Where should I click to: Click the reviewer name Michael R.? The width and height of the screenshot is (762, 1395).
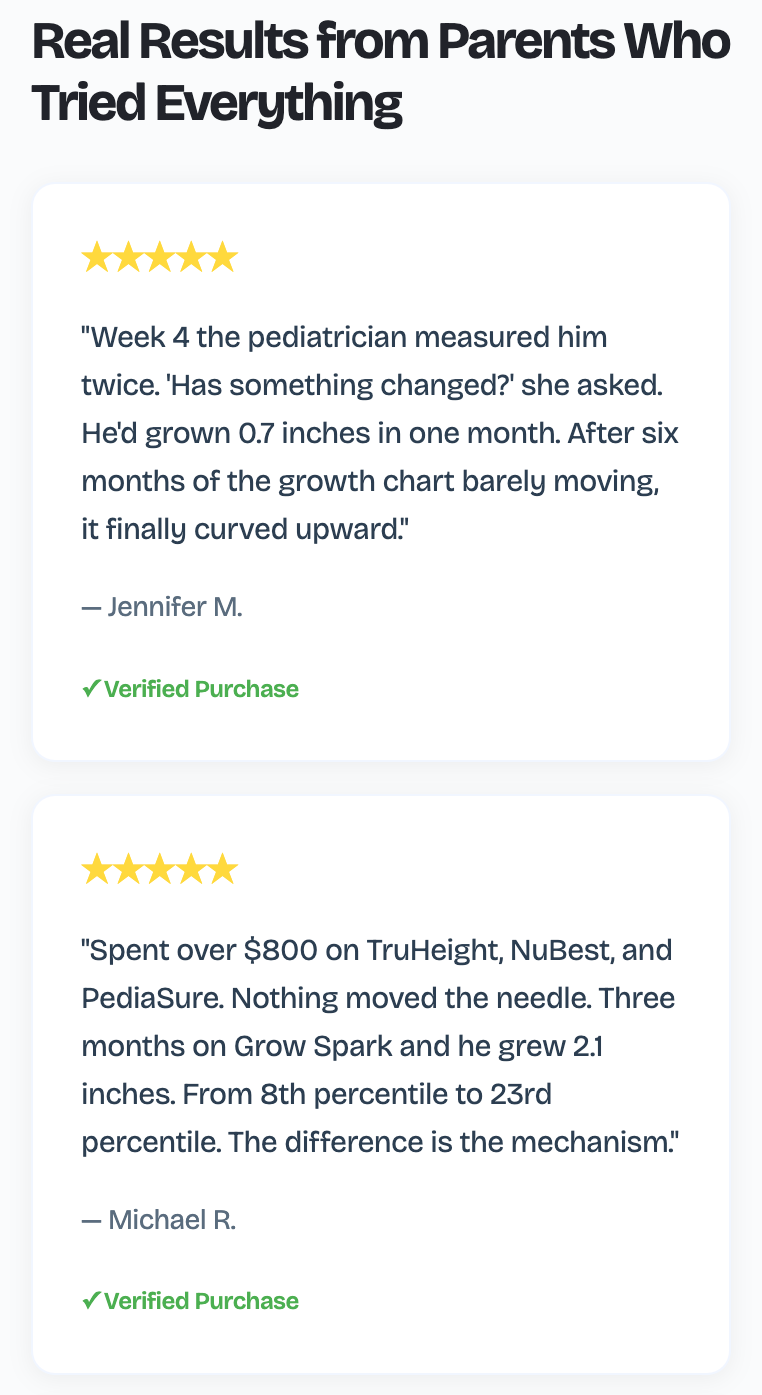point(171,1219)
